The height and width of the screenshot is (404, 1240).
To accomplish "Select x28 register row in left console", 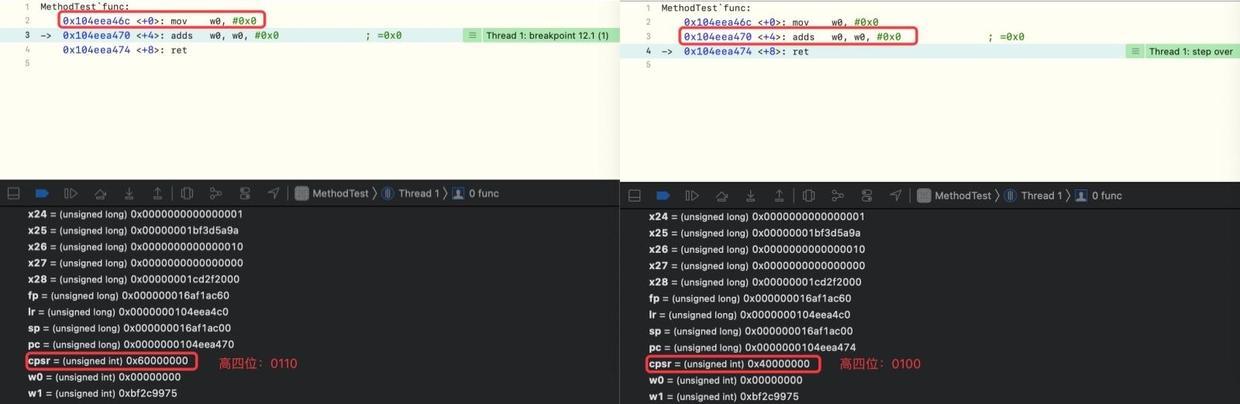I will [134, 279].
